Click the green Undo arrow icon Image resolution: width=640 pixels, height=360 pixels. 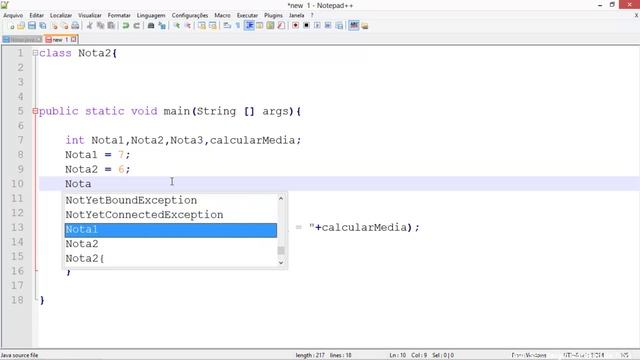(x=126, y=26)
